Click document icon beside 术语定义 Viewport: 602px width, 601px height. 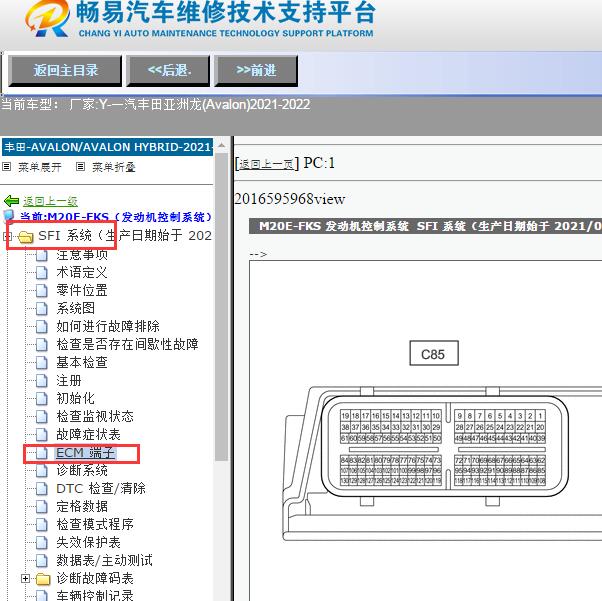coord(41,273)
